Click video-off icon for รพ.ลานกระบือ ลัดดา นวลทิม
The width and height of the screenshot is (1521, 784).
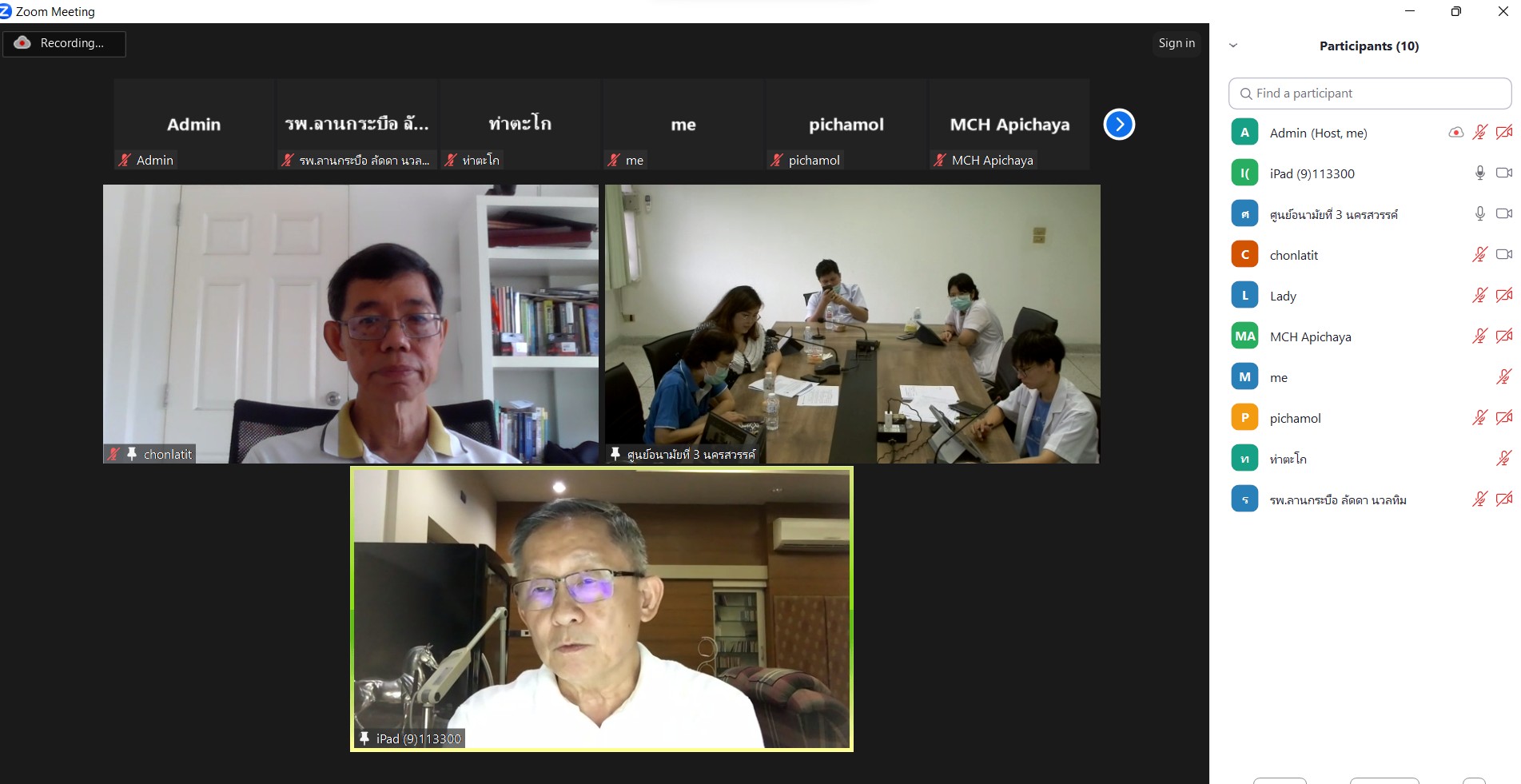tap(1503, 499)
